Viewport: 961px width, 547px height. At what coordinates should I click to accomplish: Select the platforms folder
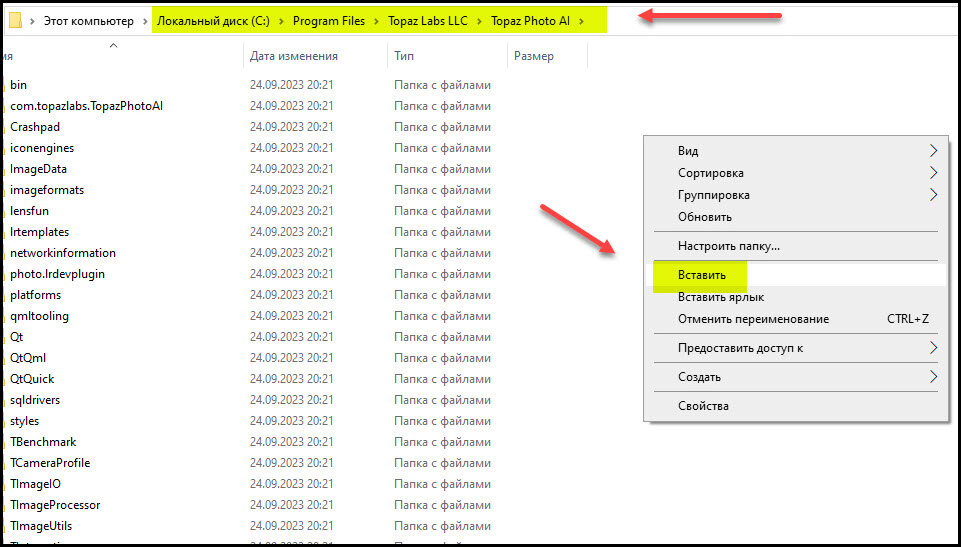pyautogui.click(x=36, y=295)
